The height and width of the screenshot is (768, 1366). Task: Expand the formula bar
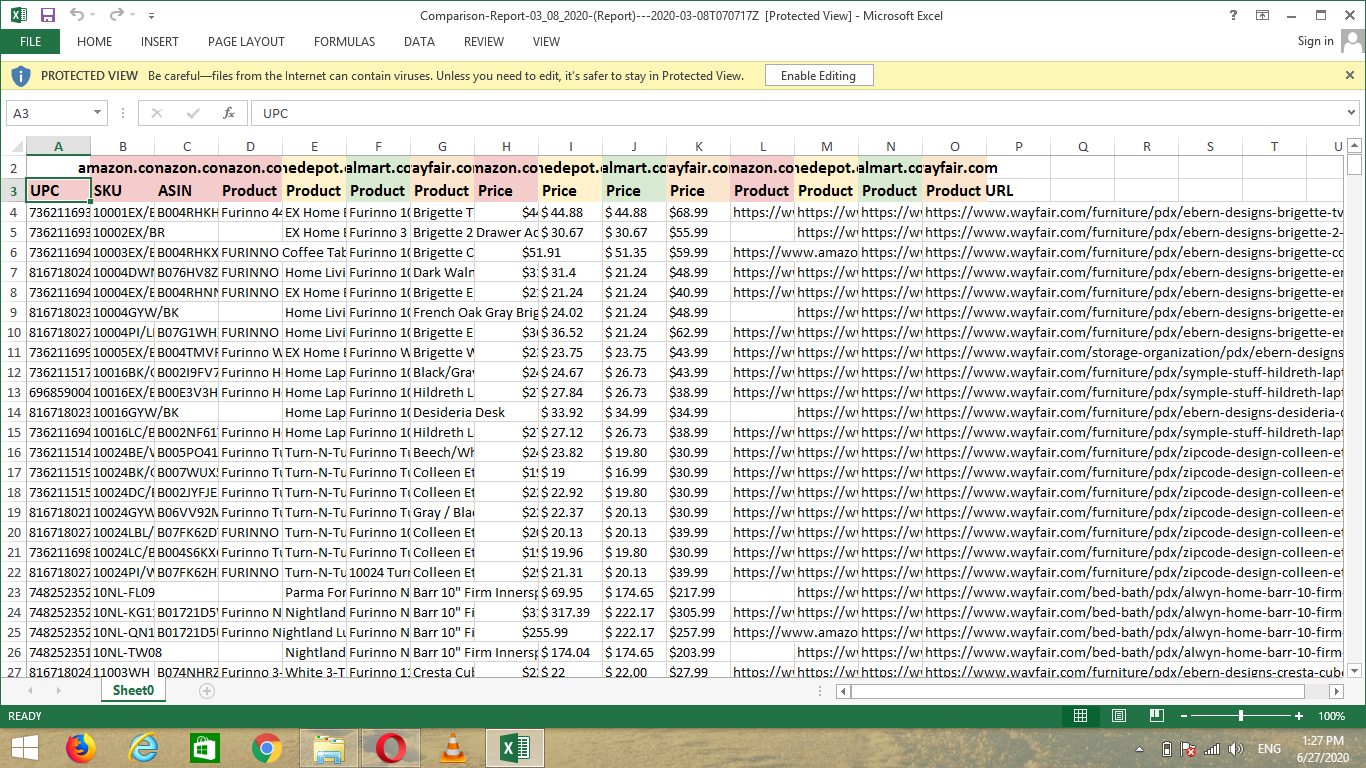pyautogui.click(x=1352, y=114)
